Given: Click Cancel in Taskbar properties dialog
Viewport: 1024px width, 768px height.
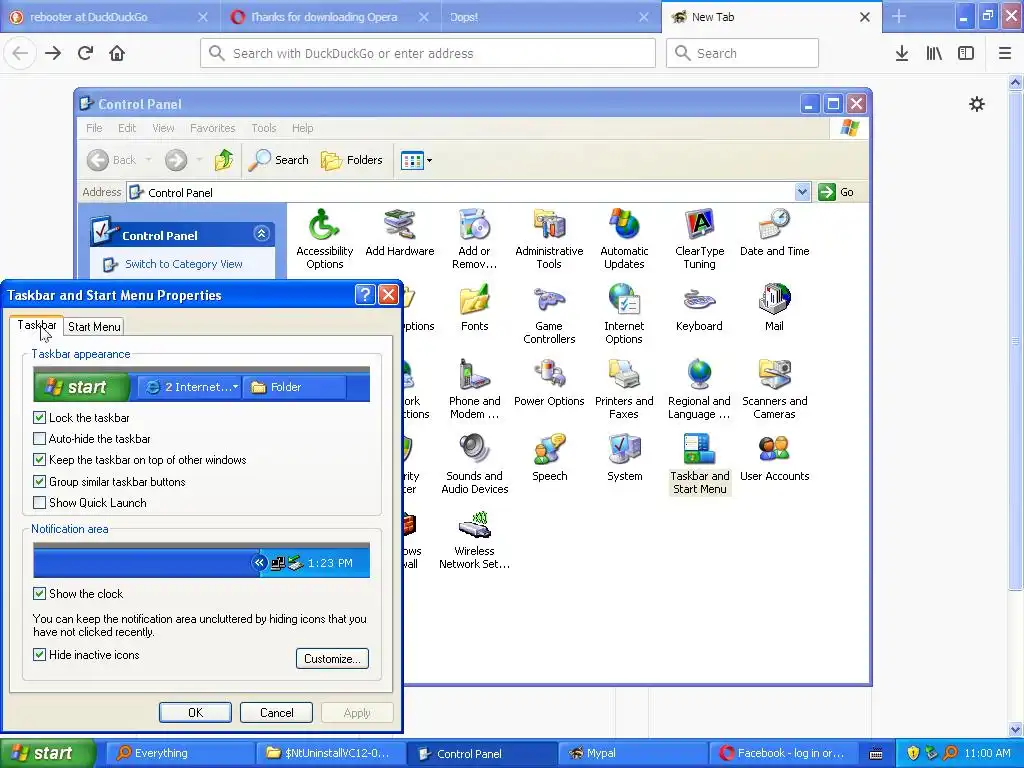Looking at the screenshot, I should pos(276,712).
